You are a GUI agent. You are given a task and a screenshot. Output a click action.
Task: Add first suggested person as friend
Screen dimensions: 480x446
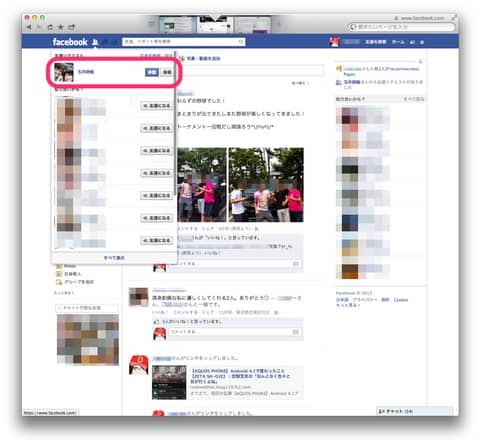(x=157, y=106)
